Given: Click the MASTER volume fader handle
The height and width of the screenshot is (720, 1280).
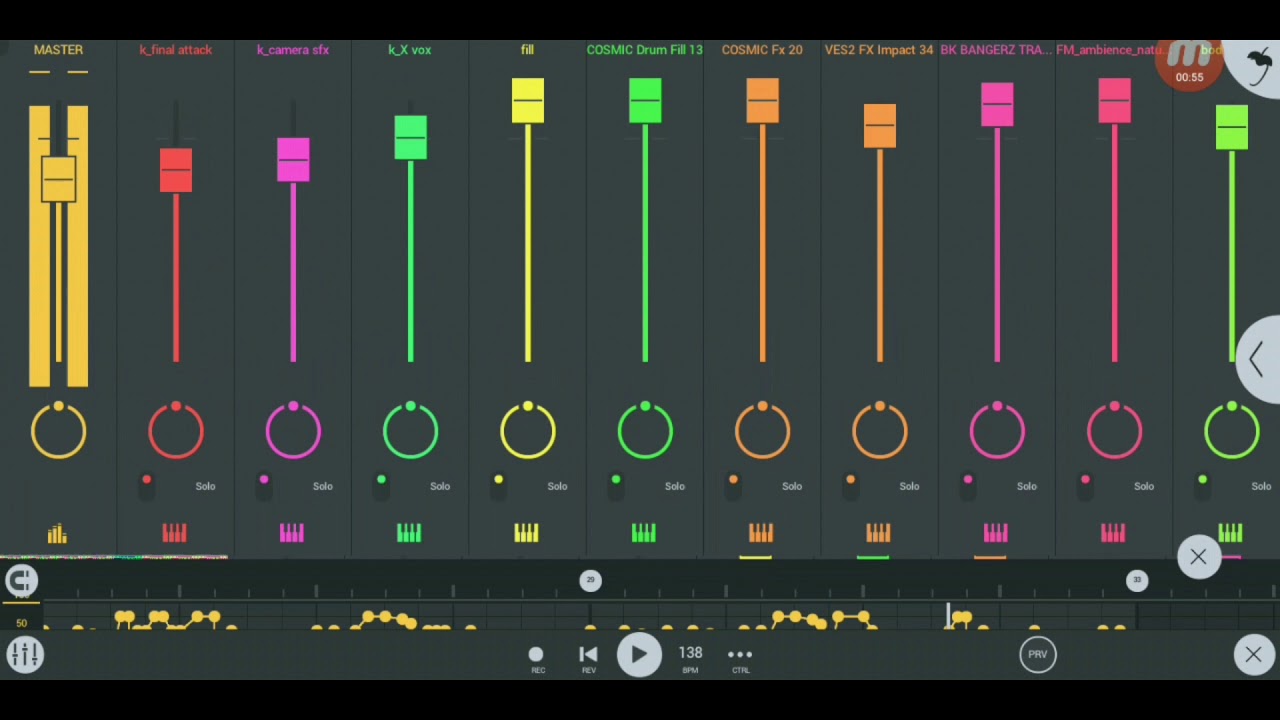Looking at the screenshot, I should [58, 180].
